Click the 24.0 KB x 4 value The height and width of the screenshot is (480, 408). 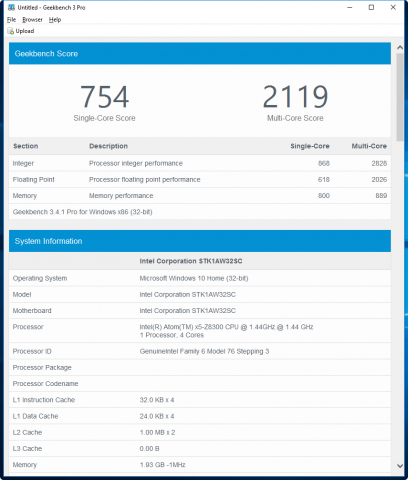(157, 416)
